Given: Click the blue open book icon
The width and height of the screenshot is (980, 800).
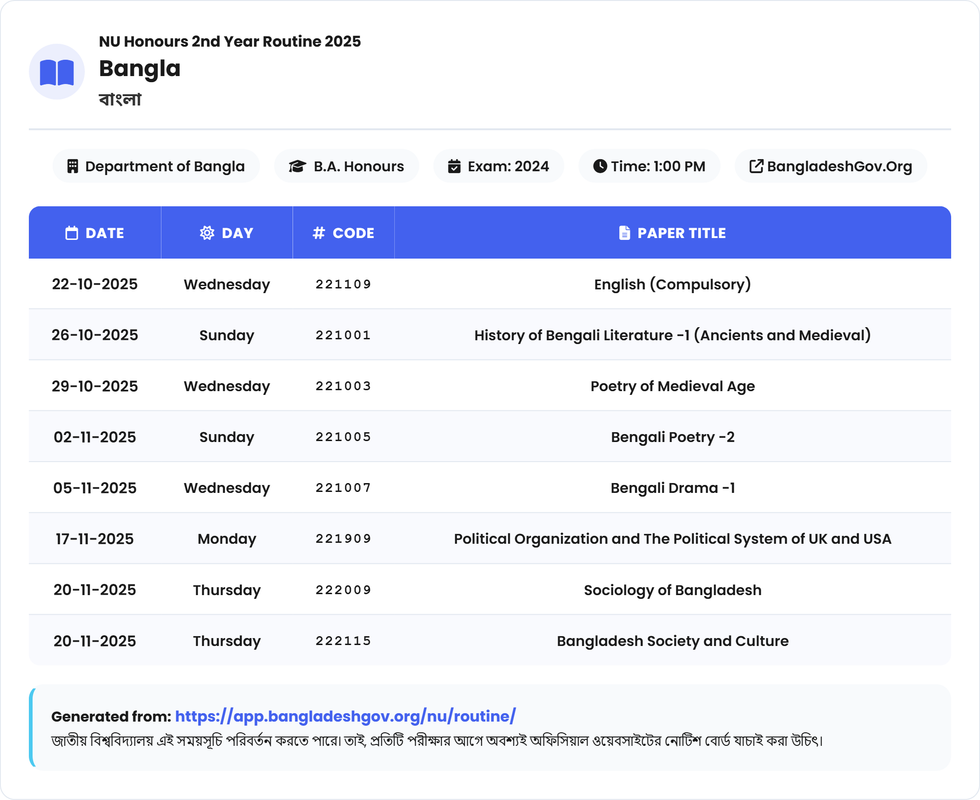Looking at the screenshot, I should 57,72.
